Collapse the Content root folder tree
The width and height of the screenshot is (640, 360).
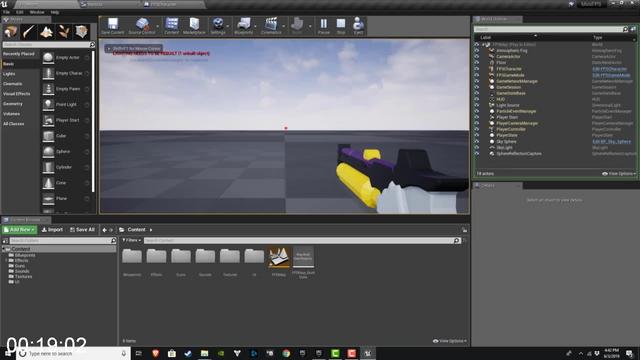(4, 249)
